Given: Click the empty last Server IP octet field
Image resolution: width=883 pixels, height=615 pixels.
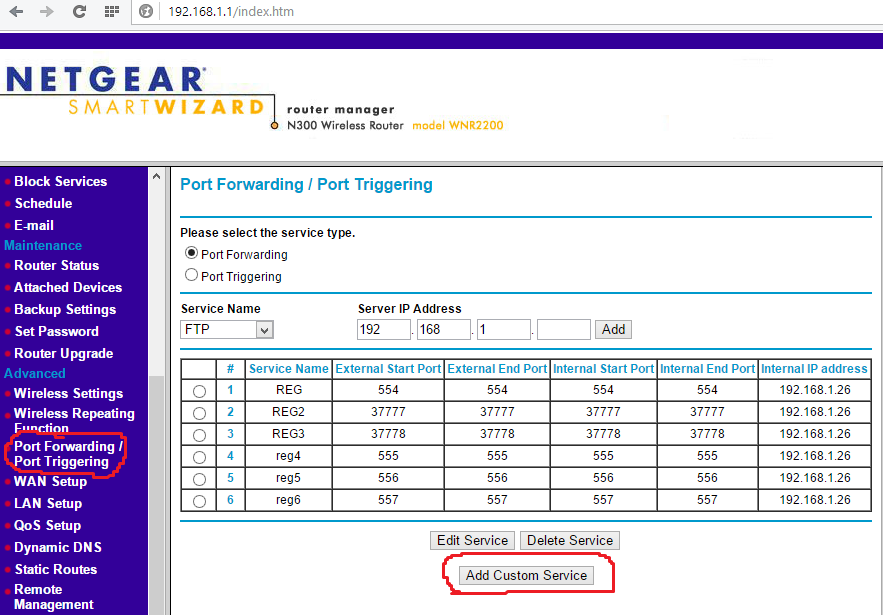Looking at the screenshot, I should [564, 329].
